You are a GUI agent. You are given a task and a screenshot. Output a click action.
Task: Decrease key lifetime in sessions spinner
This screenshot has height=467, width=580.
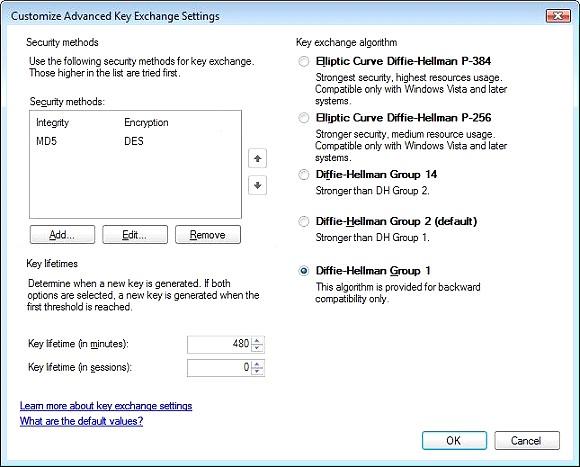[x=257, y=371]
